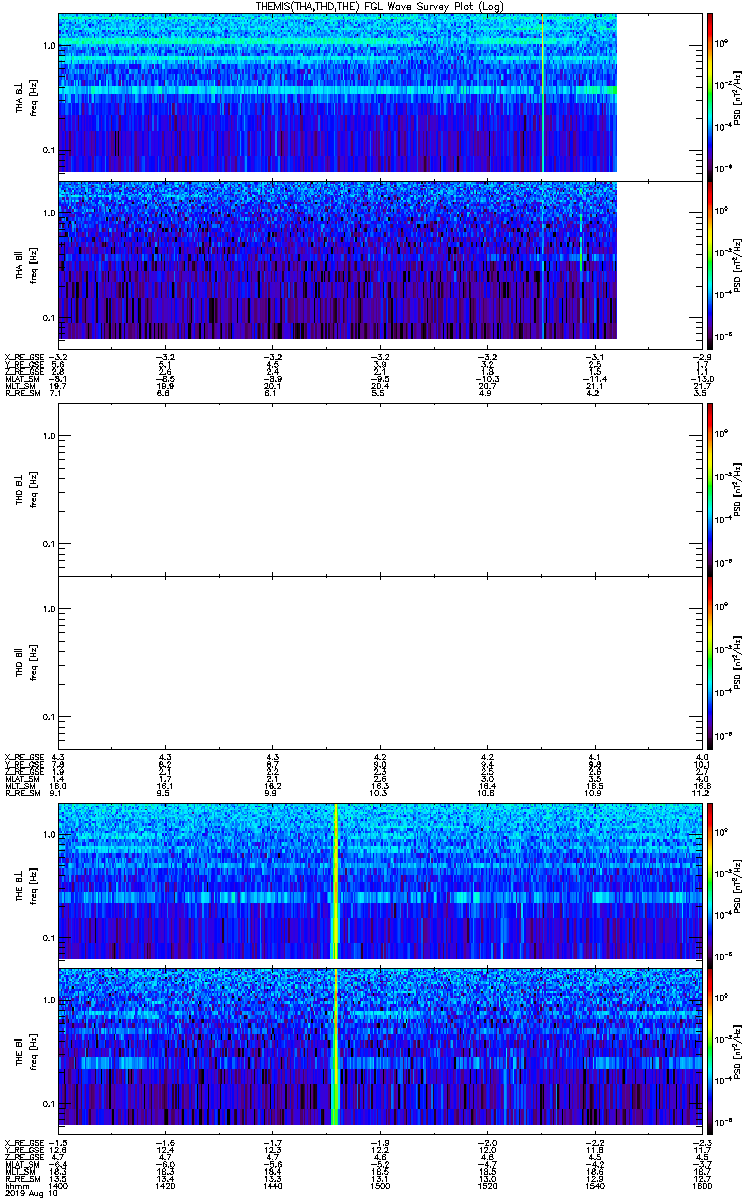
Task: Click the '1.0' frequency tick of THD B-parallel axis
Action: coord(48,609)
